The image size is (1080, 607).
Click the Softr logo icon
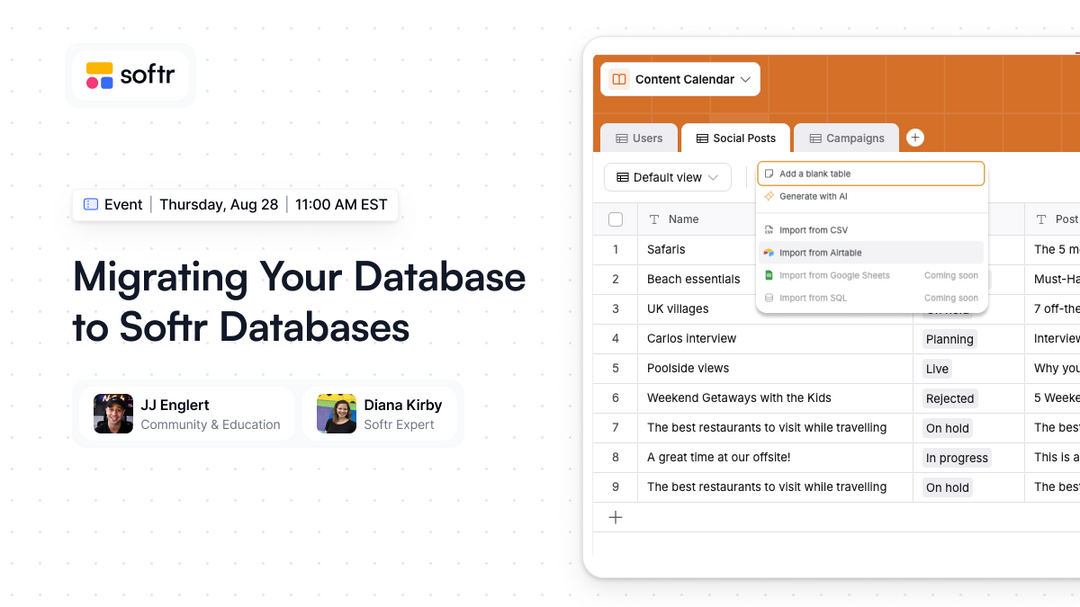click(99, 76)
